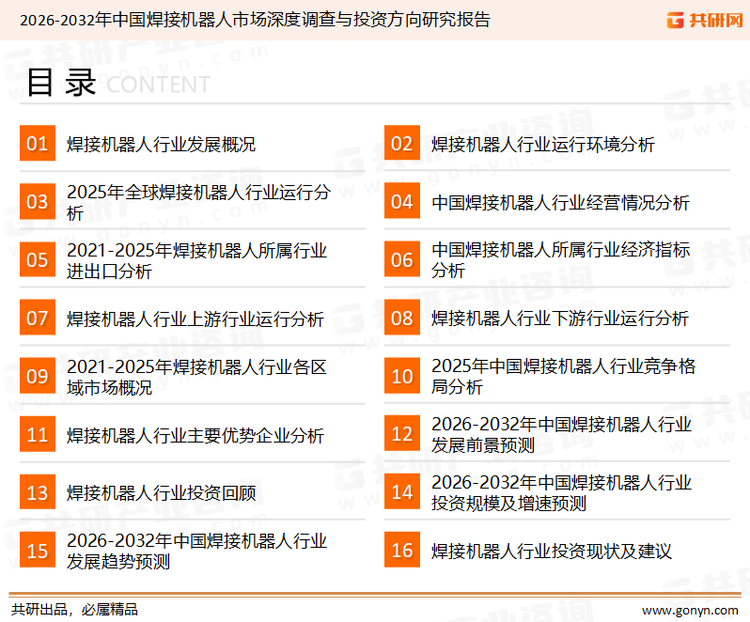Click the orange 01 chapter number box
Viewport: 750px width, 622px height.
tap(37, 144)
